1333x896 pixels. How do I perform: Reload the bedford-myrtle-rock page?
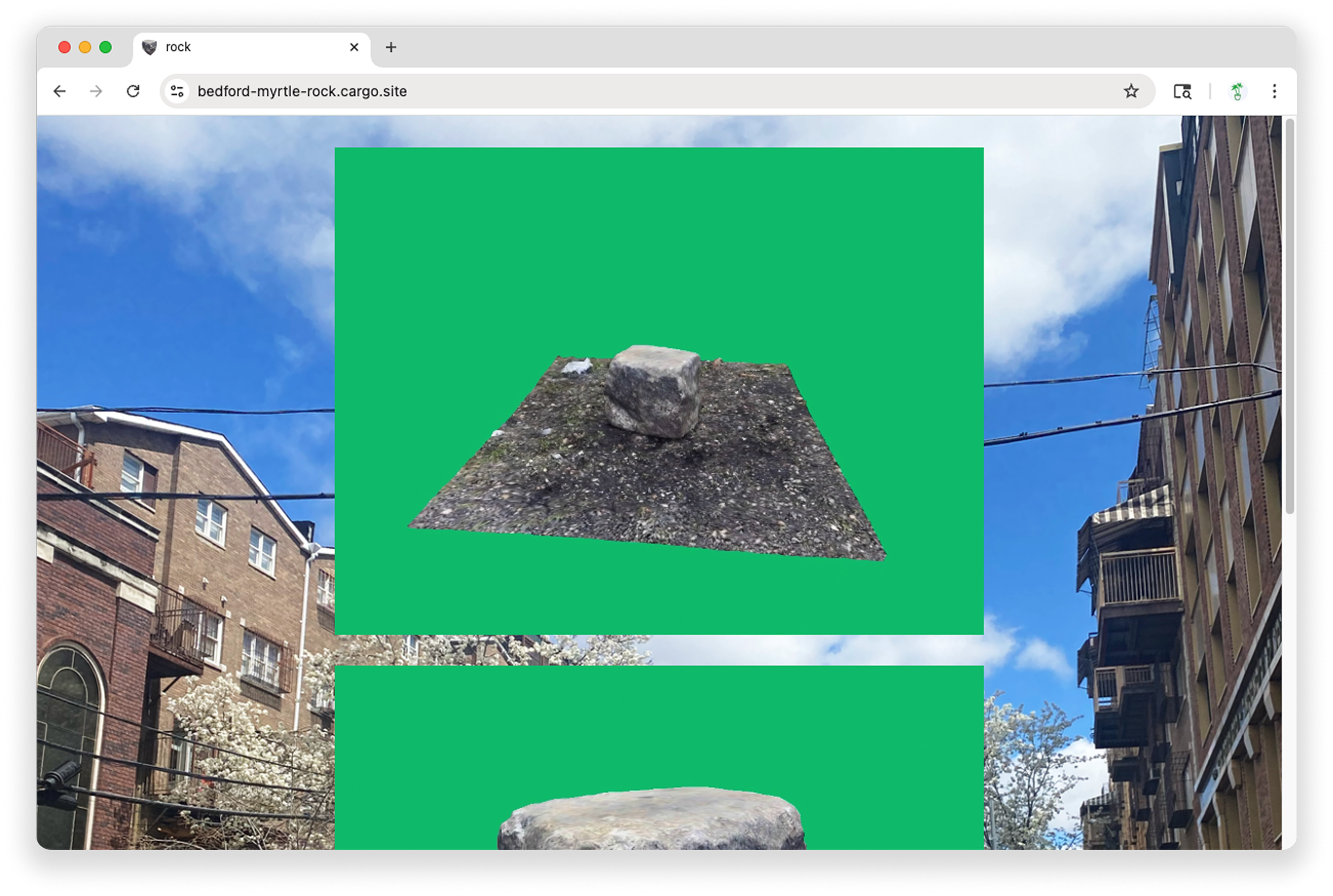[133, 92]
